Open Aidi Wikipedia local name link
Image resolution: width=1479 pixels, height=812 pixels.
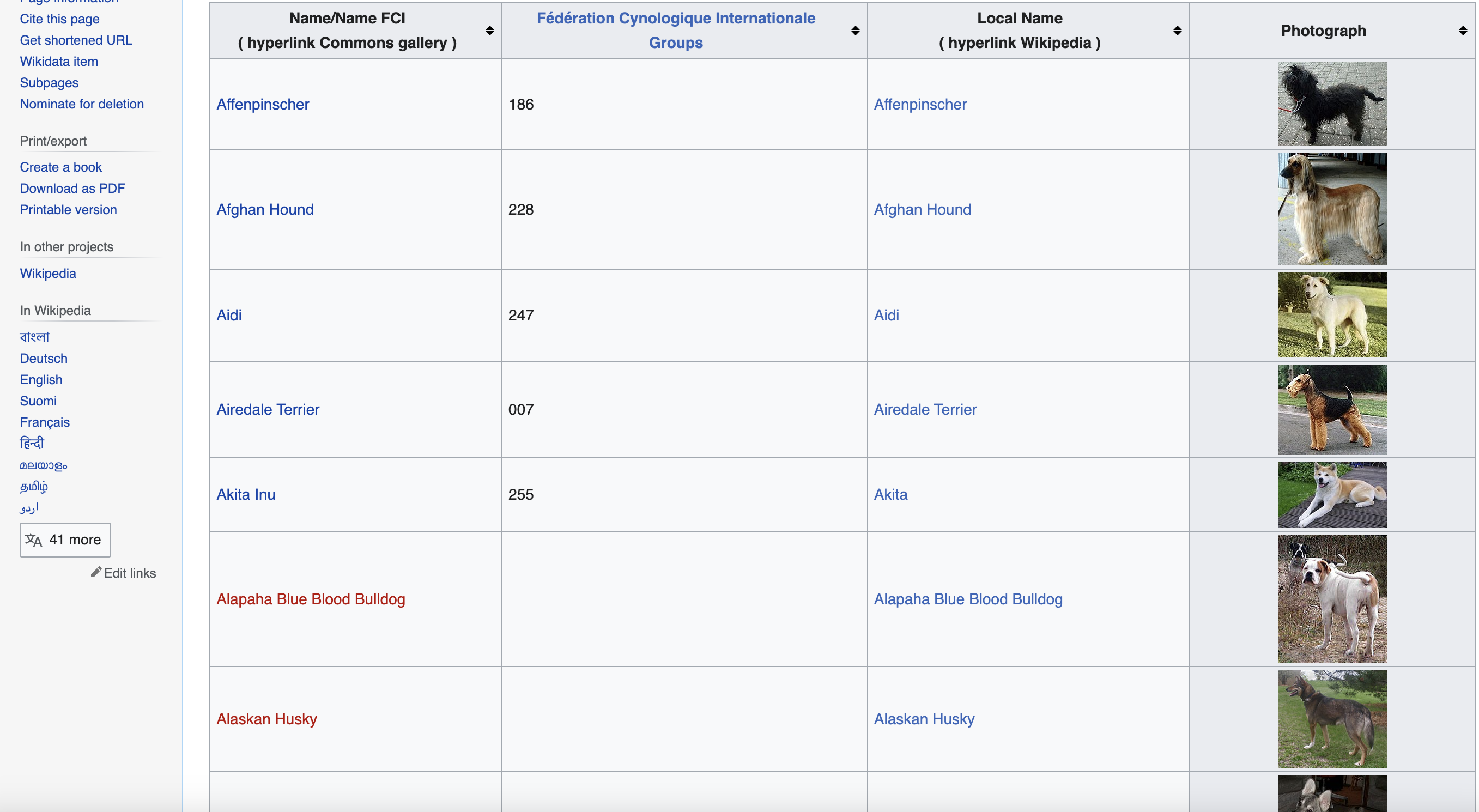coord(886,314)
